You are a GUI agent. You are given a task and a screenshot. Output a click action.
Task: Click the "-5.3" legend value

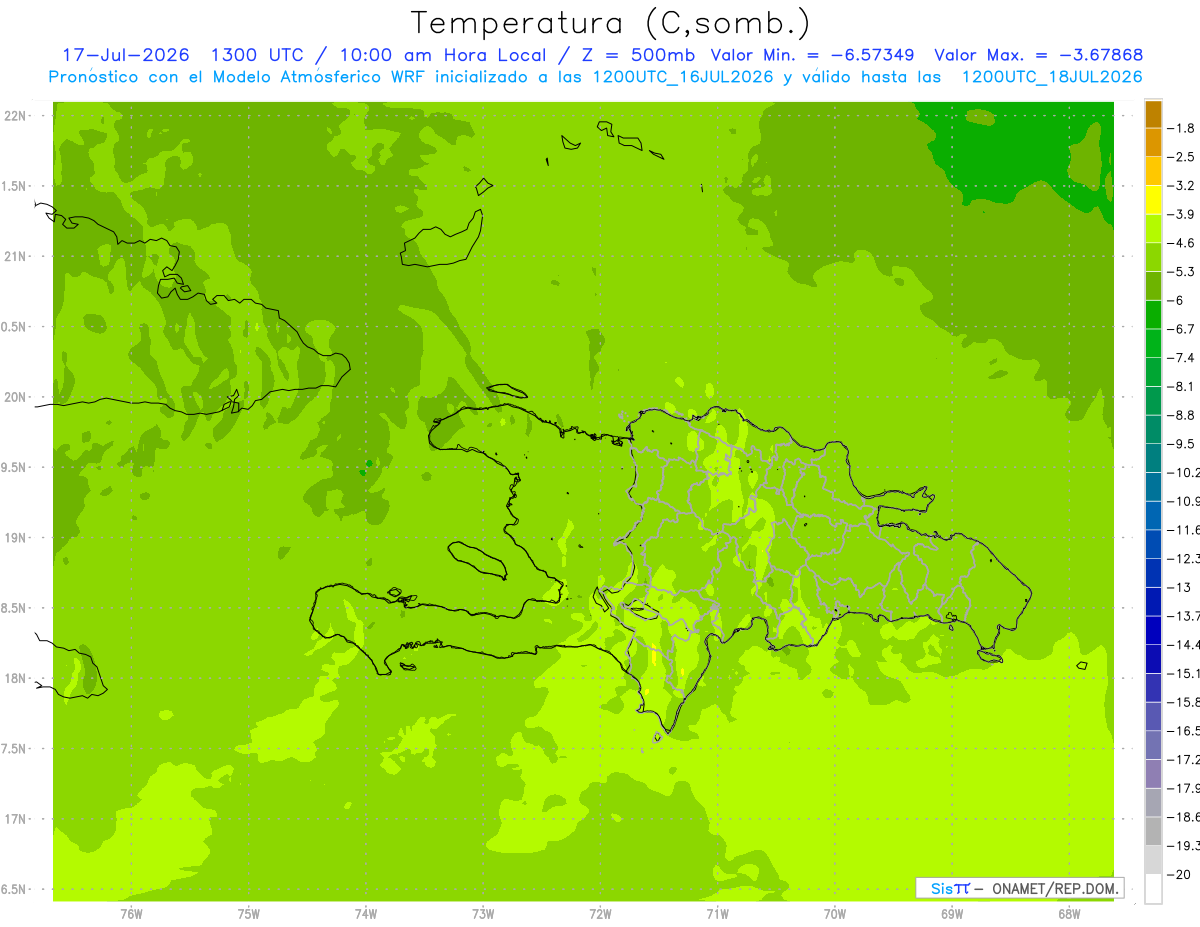click(1183, 272)
